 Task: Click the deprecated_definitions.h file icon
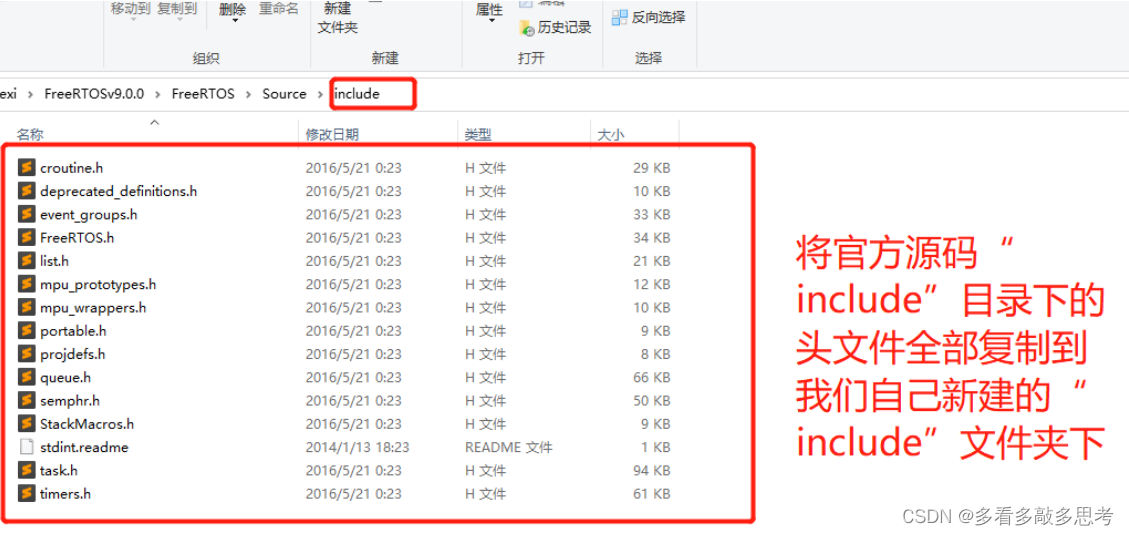coord(27,192)
